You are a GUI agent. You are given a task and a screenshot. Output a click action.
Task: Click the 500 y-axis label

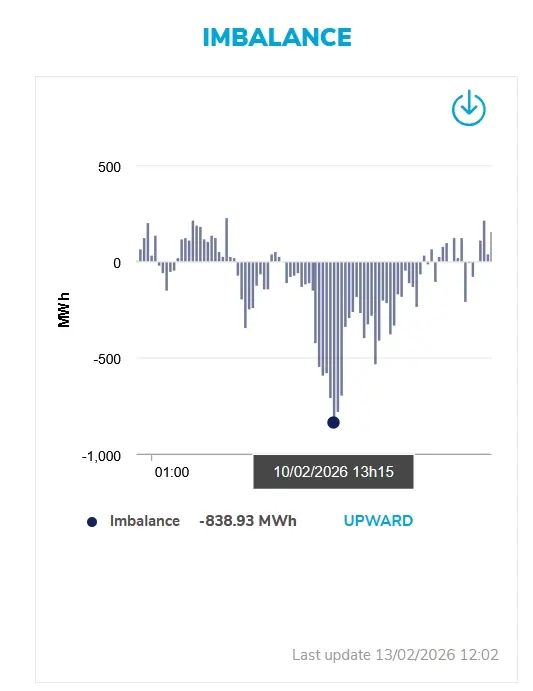[x=109, y=167]
